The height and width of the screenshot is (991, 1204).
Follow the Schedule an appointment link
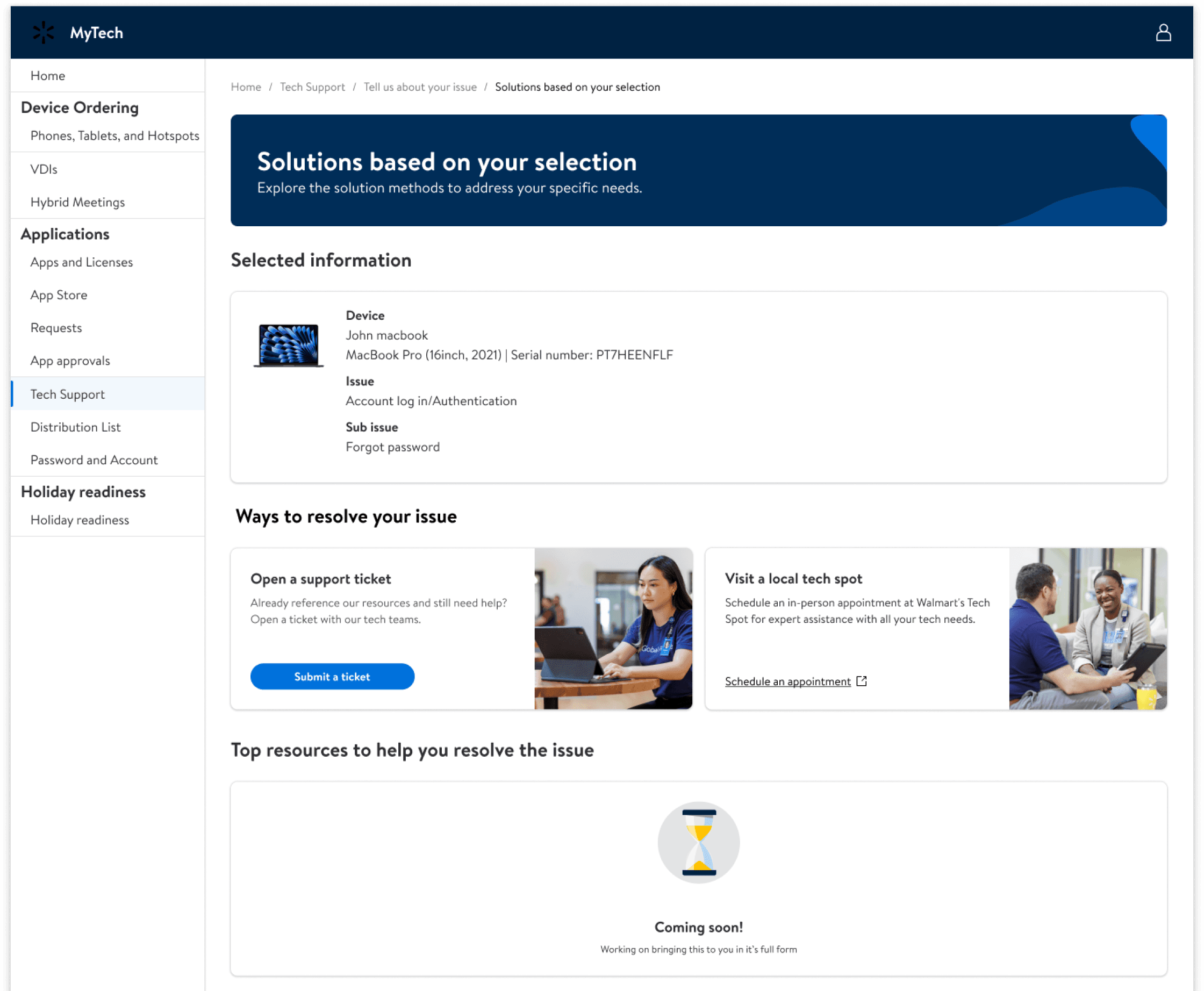click(787, 681)
